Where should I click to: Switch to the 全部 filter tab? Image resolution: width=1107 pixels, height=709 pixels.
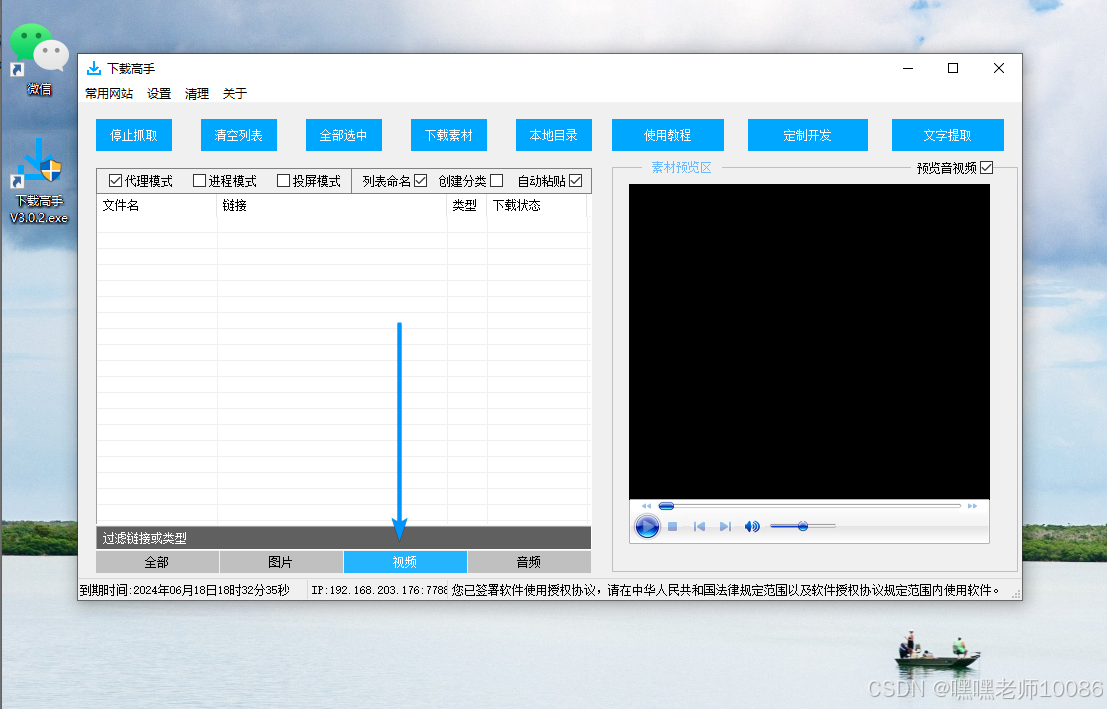tap(158, 562)
